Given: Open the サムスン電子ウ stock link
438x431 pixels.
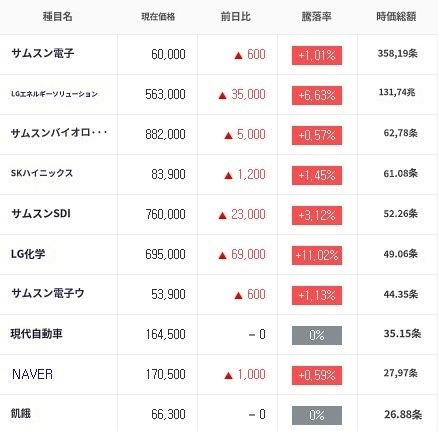Looking at the screenshot, I should [x=48, y=294].
